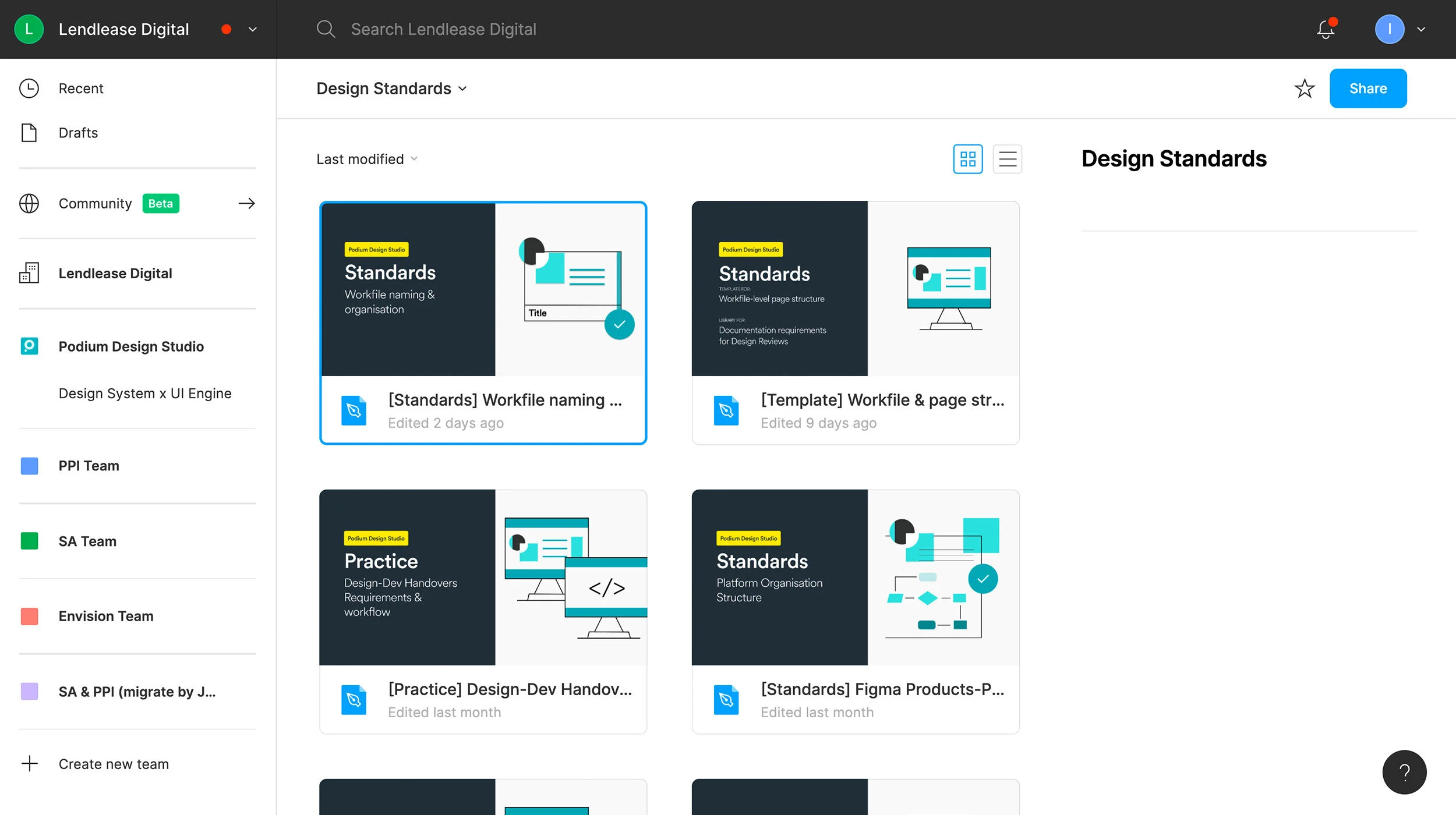
Task: Click the blue Share button
Action: tap(1368, 88)
